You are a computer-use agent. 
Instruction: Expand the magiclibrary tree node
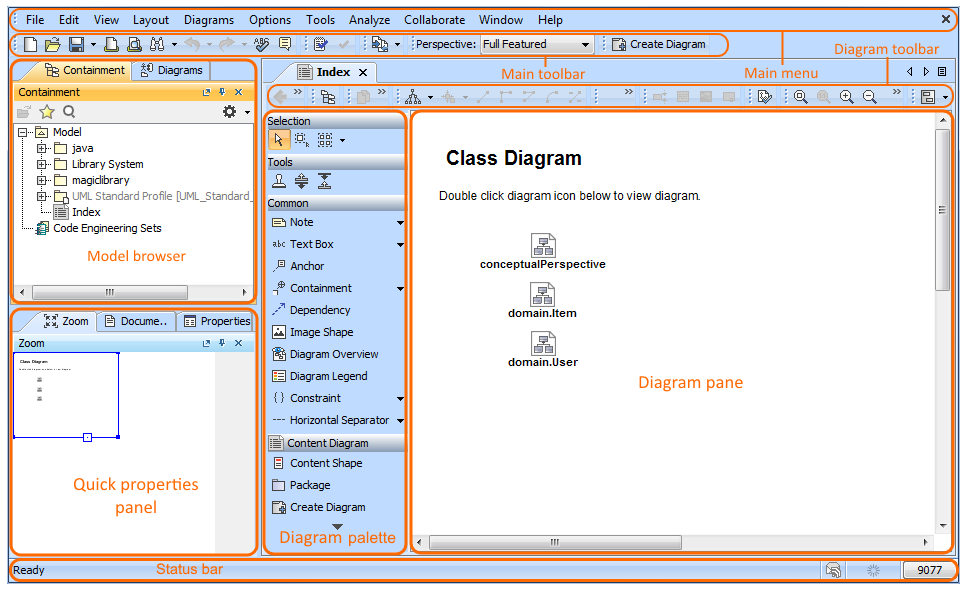(x=41, y=180)
